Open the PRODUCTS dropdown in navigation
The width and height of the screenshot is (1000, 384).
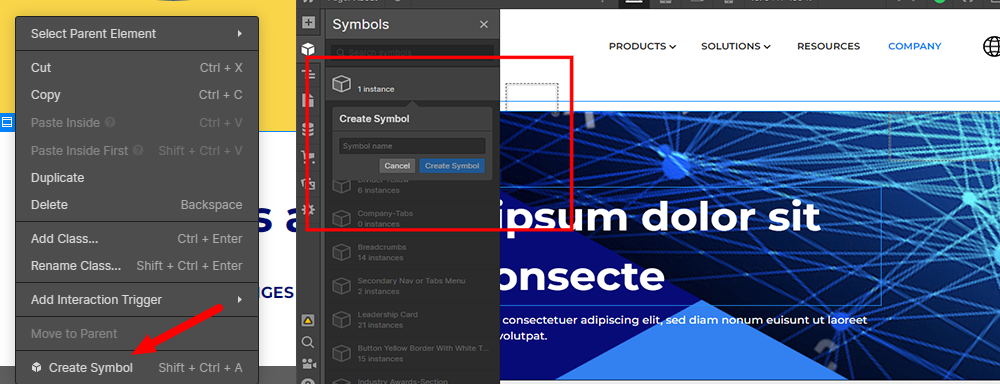[642, 46]
